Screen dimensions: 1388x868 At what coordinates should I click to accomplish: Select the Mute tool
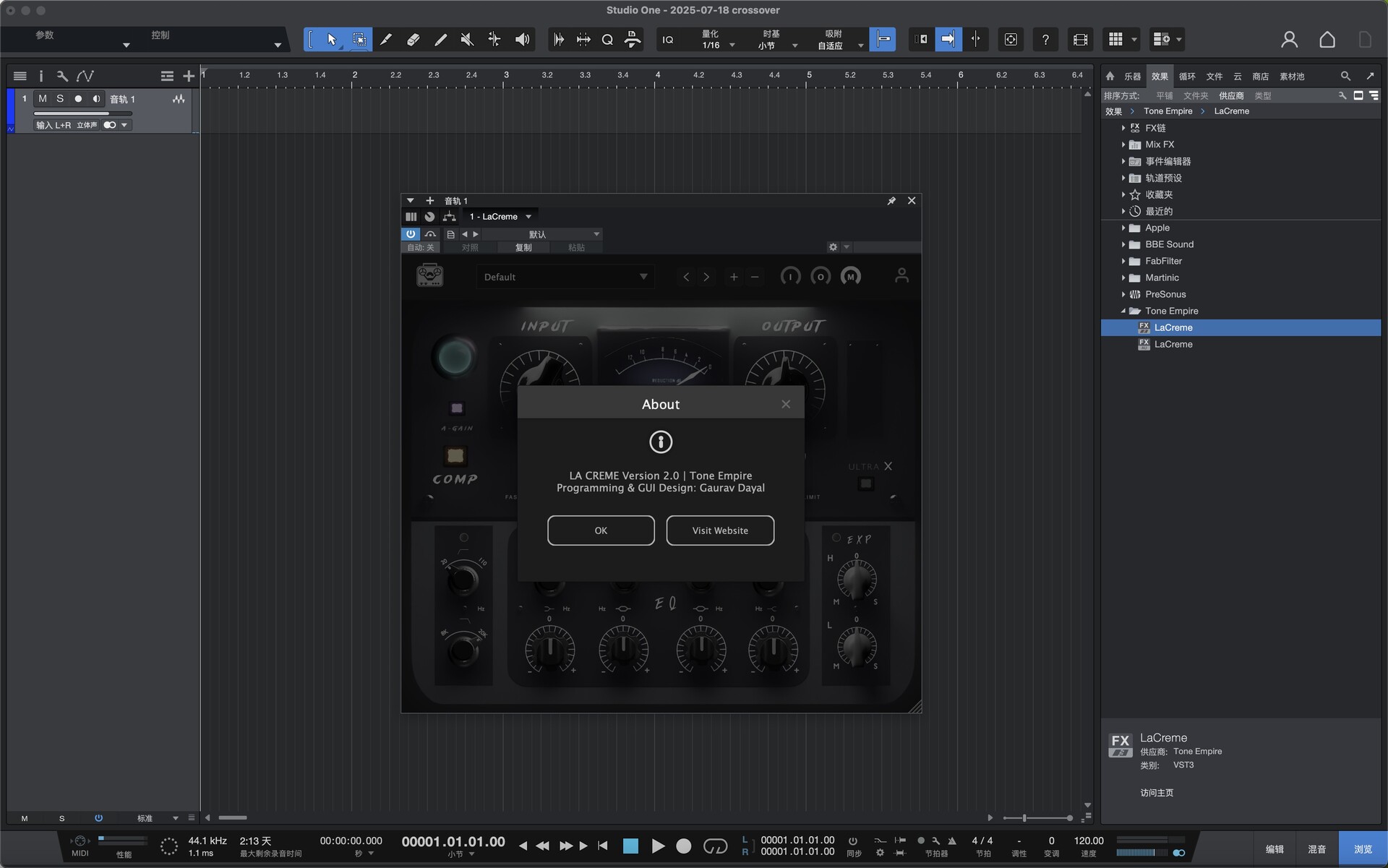[x=467, y=40]
